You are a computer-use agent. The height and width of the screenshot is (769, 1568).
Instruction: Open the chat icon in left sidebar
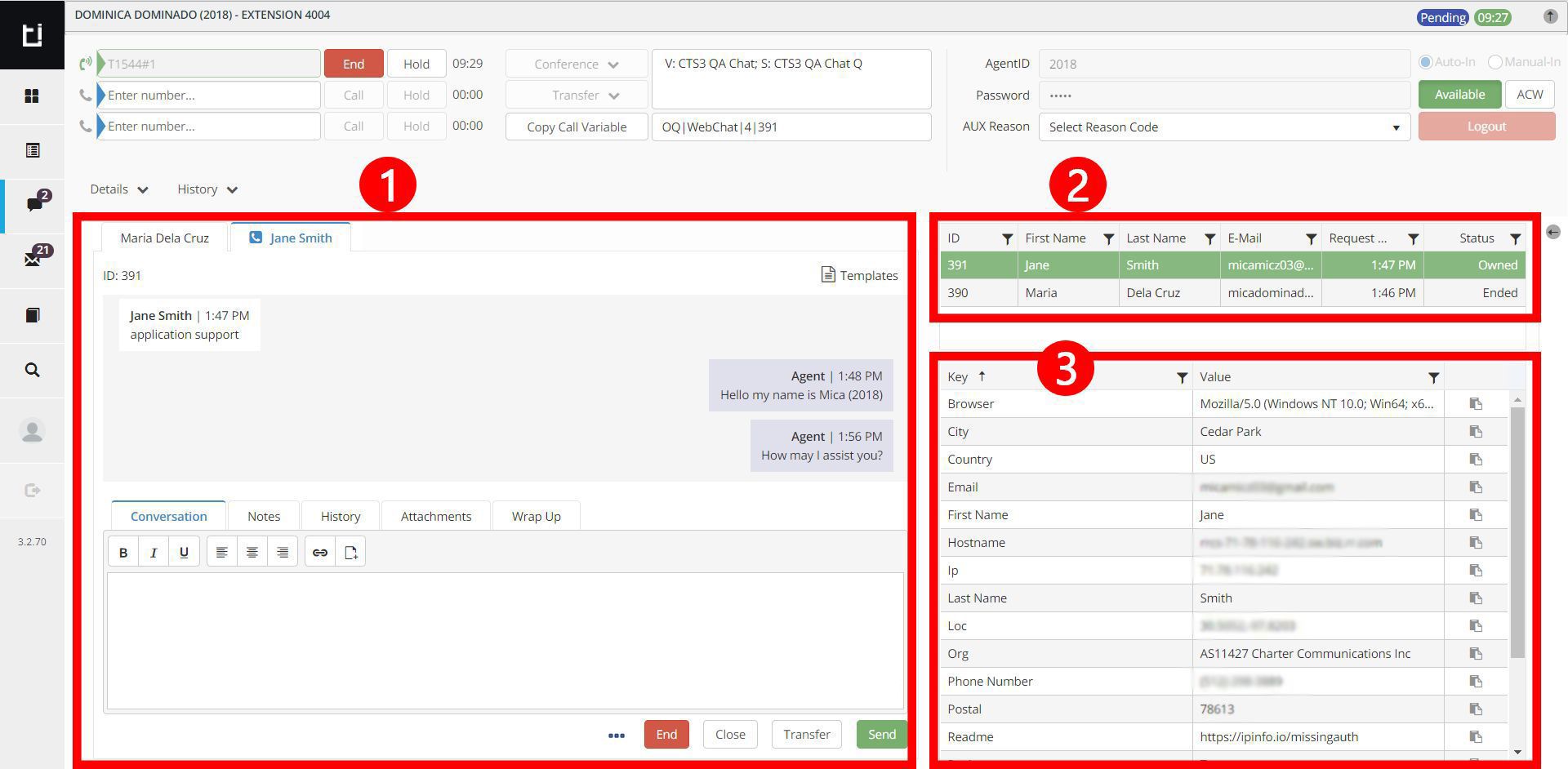33,203
